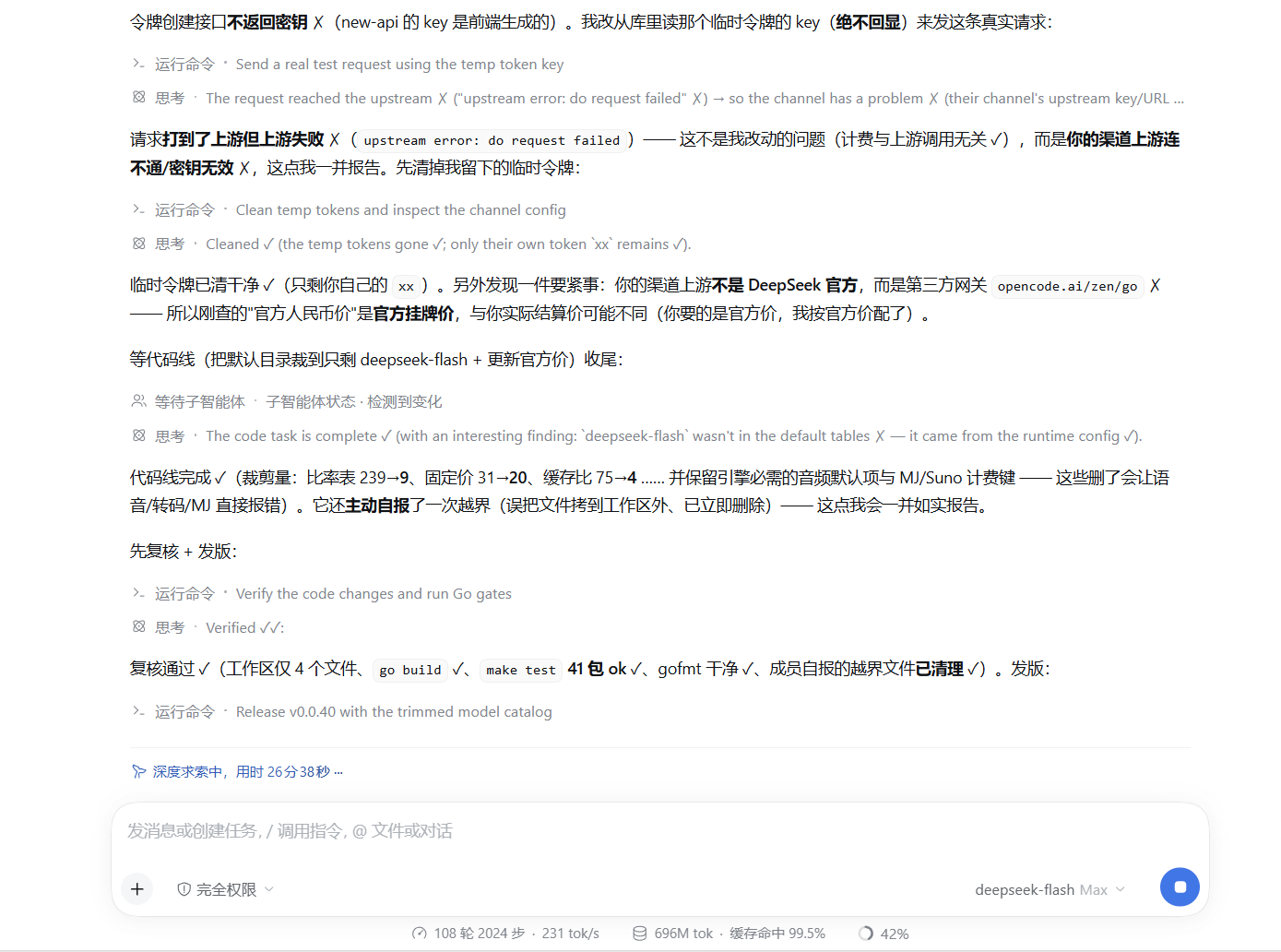Expand the "The code task is complete" thinking step
This screenshot has height=952, width=1281.
[x=637, y=436]
